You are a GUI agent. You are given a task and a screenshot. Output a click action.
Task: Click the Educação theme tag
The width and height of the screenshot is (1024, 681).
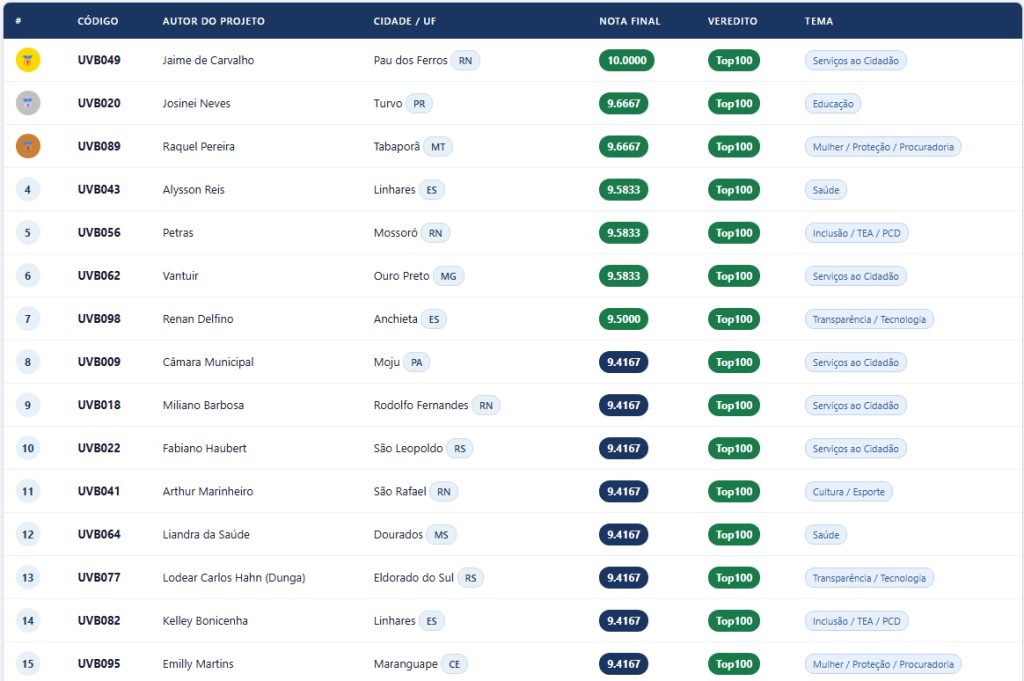pyautogui.click(x=833, y=103)
